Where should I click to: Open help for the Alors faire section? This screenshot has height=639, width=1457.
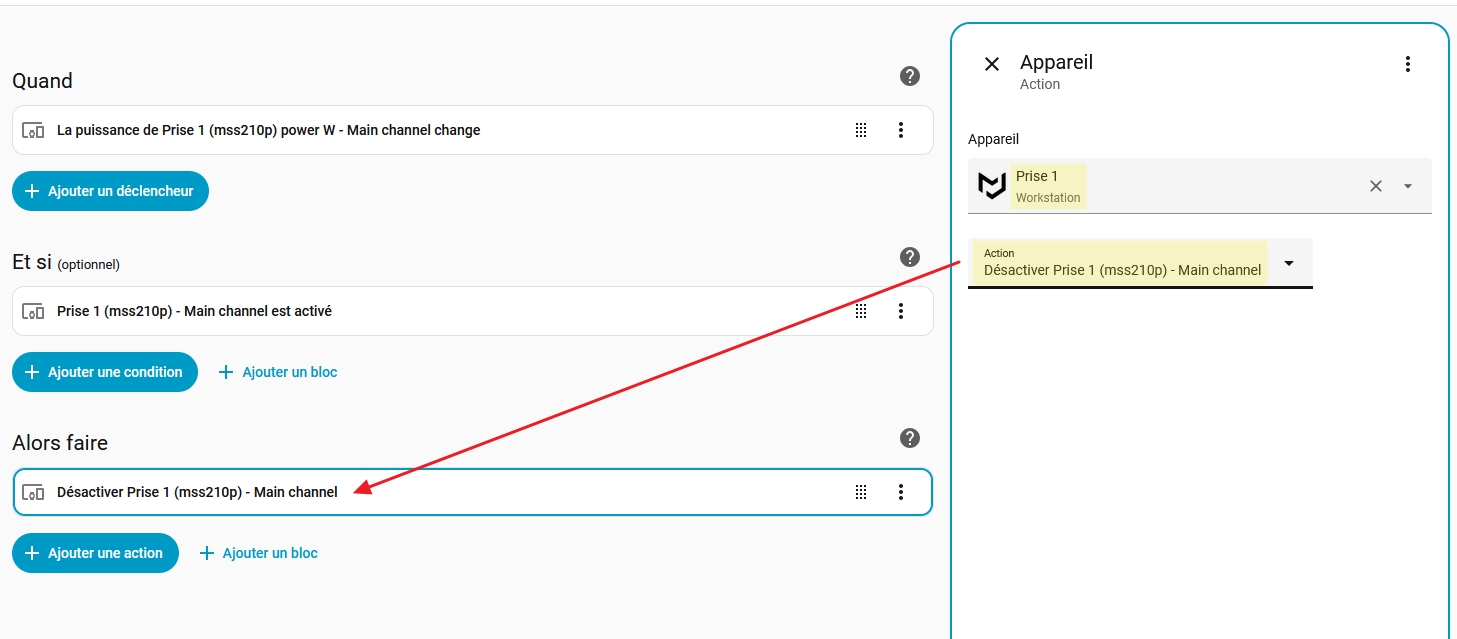[909, 438]
